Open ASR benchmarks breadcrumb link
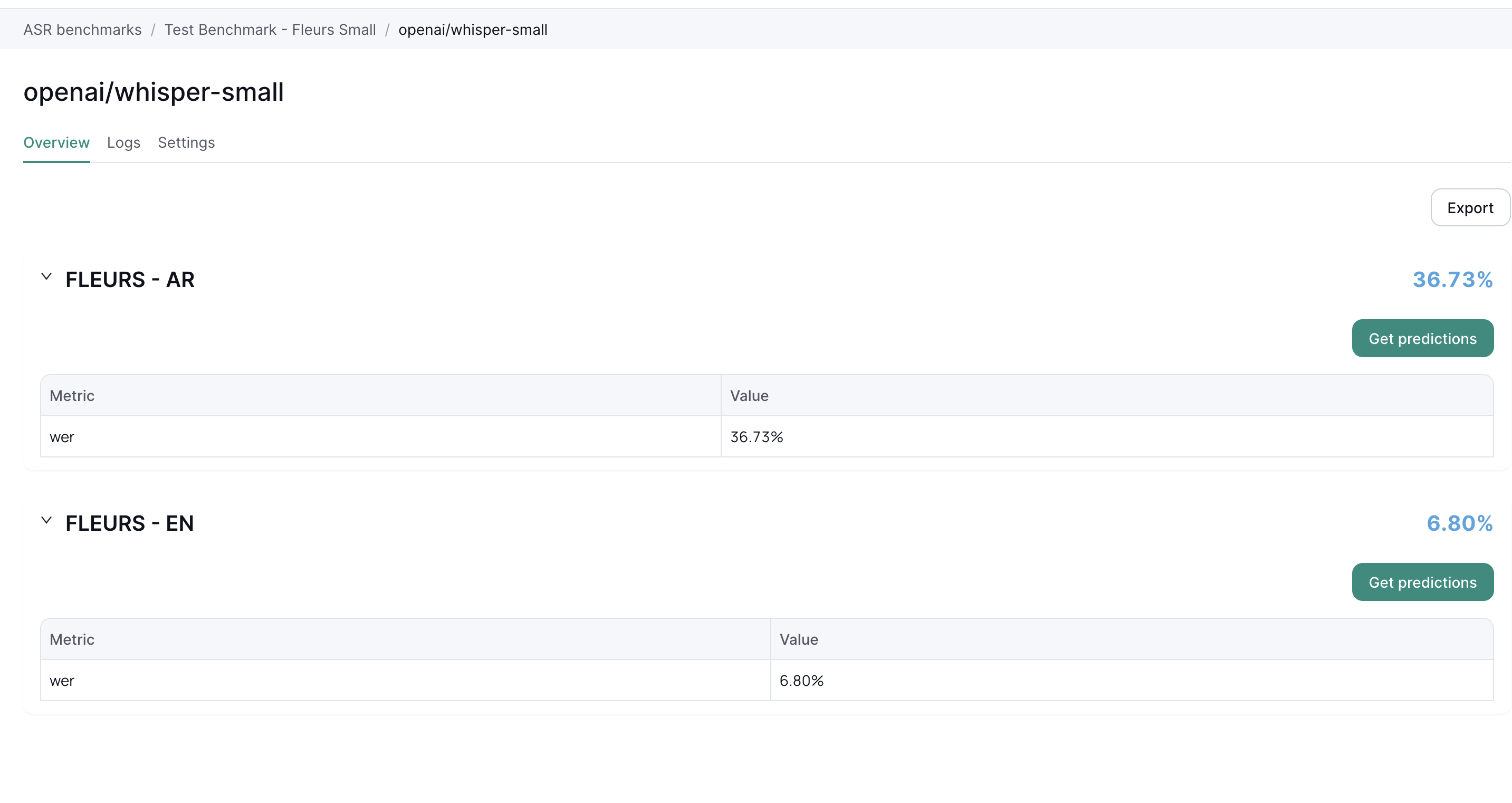 click(x=82, y=30)
